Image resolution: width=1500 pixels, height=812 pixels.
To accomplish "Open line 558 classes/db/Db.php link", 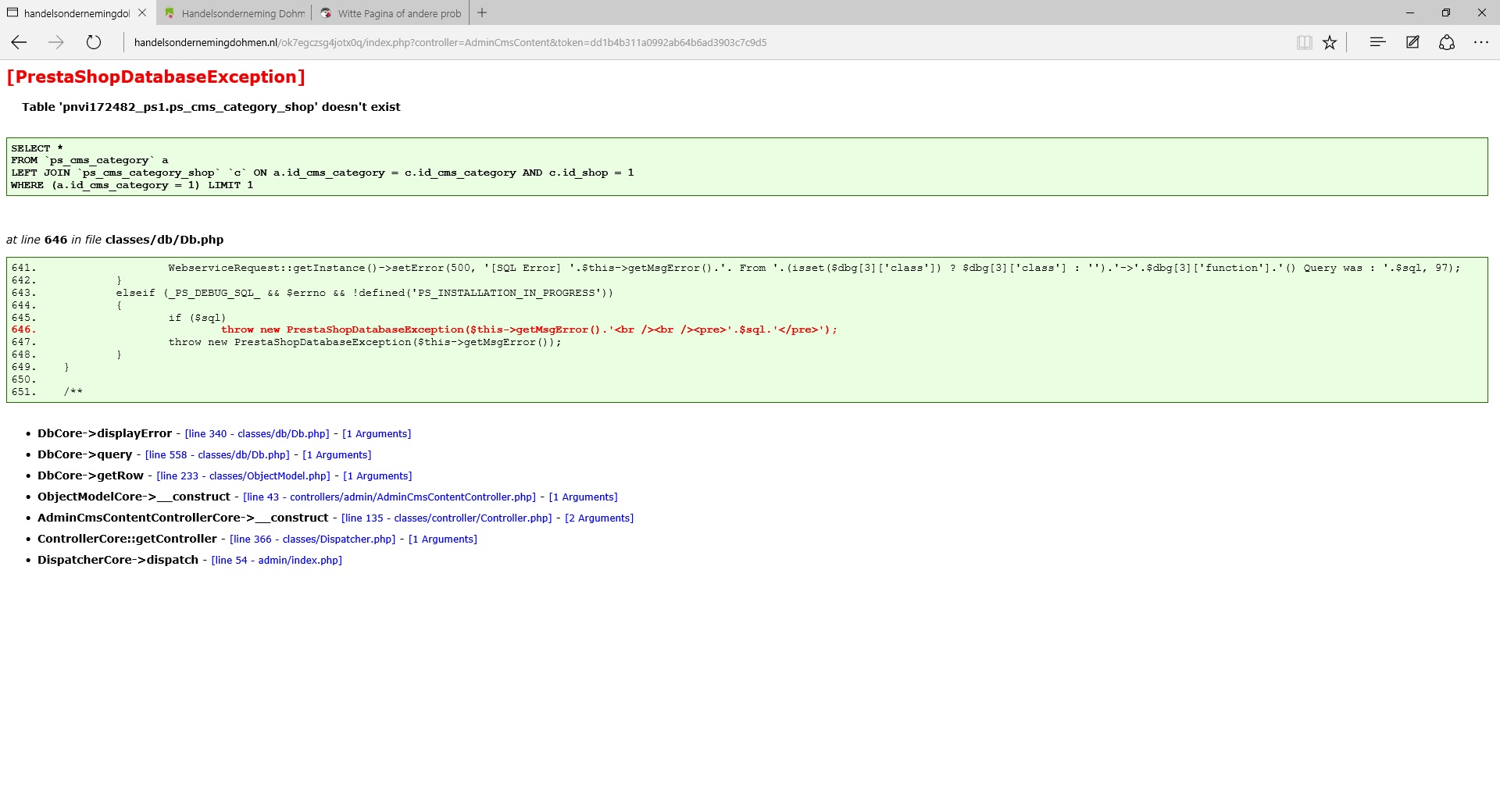I will click(x=217, y=455).
